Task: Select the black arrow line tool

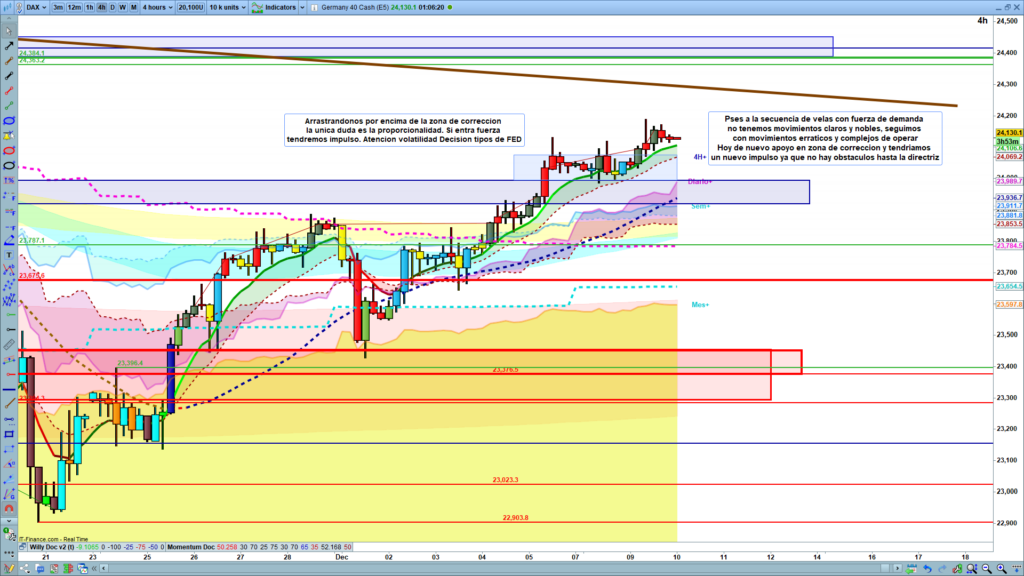Action: pos(9,45)
